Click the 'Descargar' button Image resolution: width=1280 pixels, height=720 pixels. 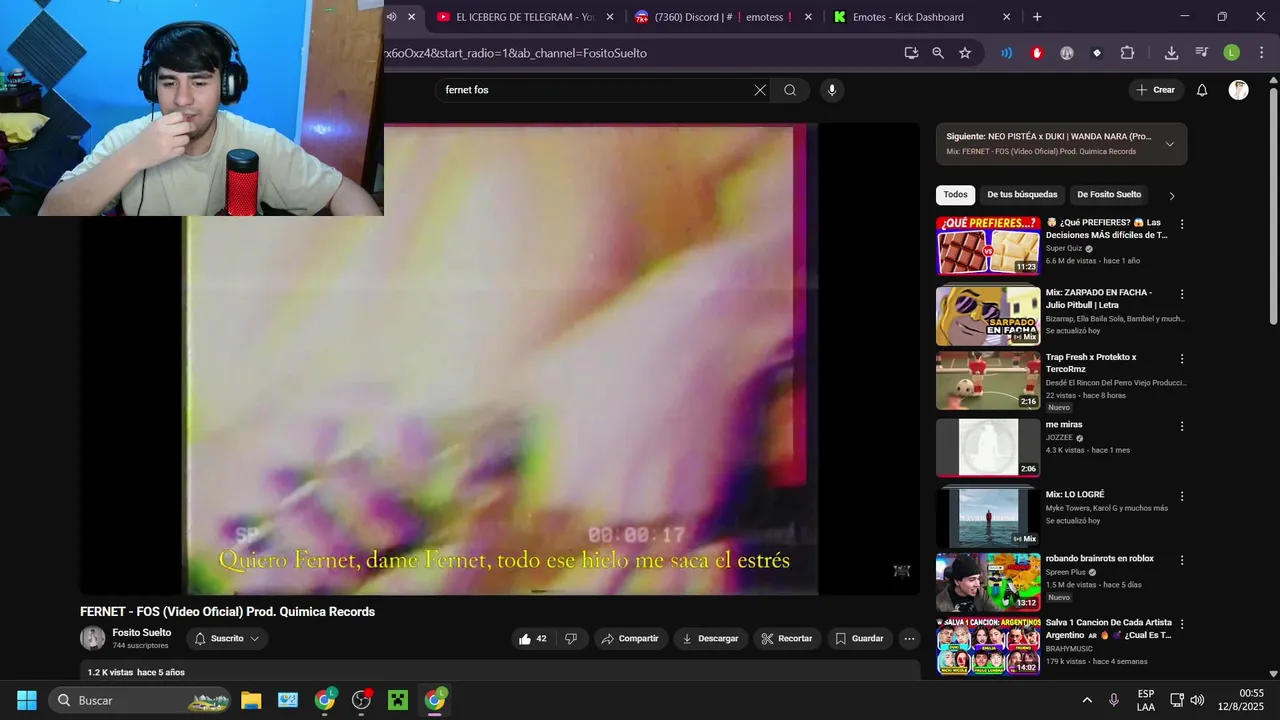[x=711, y=639]
